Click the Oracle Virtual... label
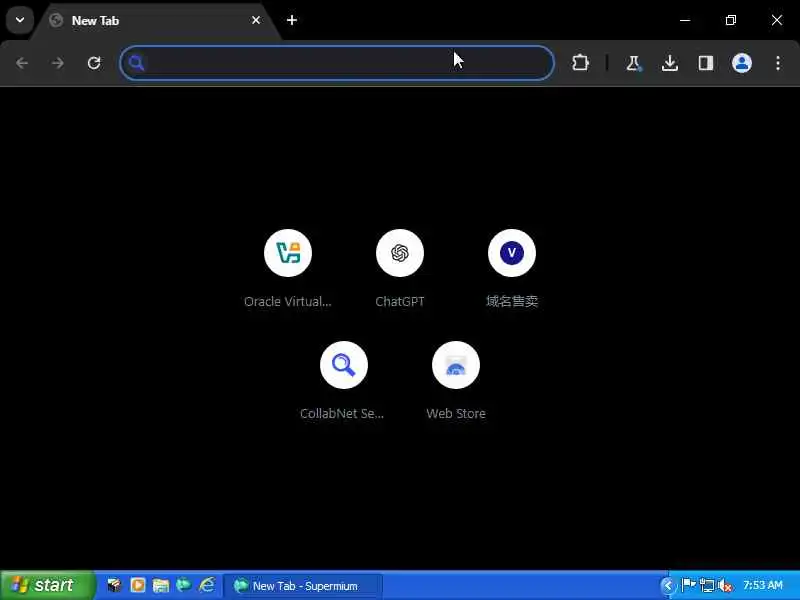The width and height of the screenshot is (800, 600). point(288,302)
